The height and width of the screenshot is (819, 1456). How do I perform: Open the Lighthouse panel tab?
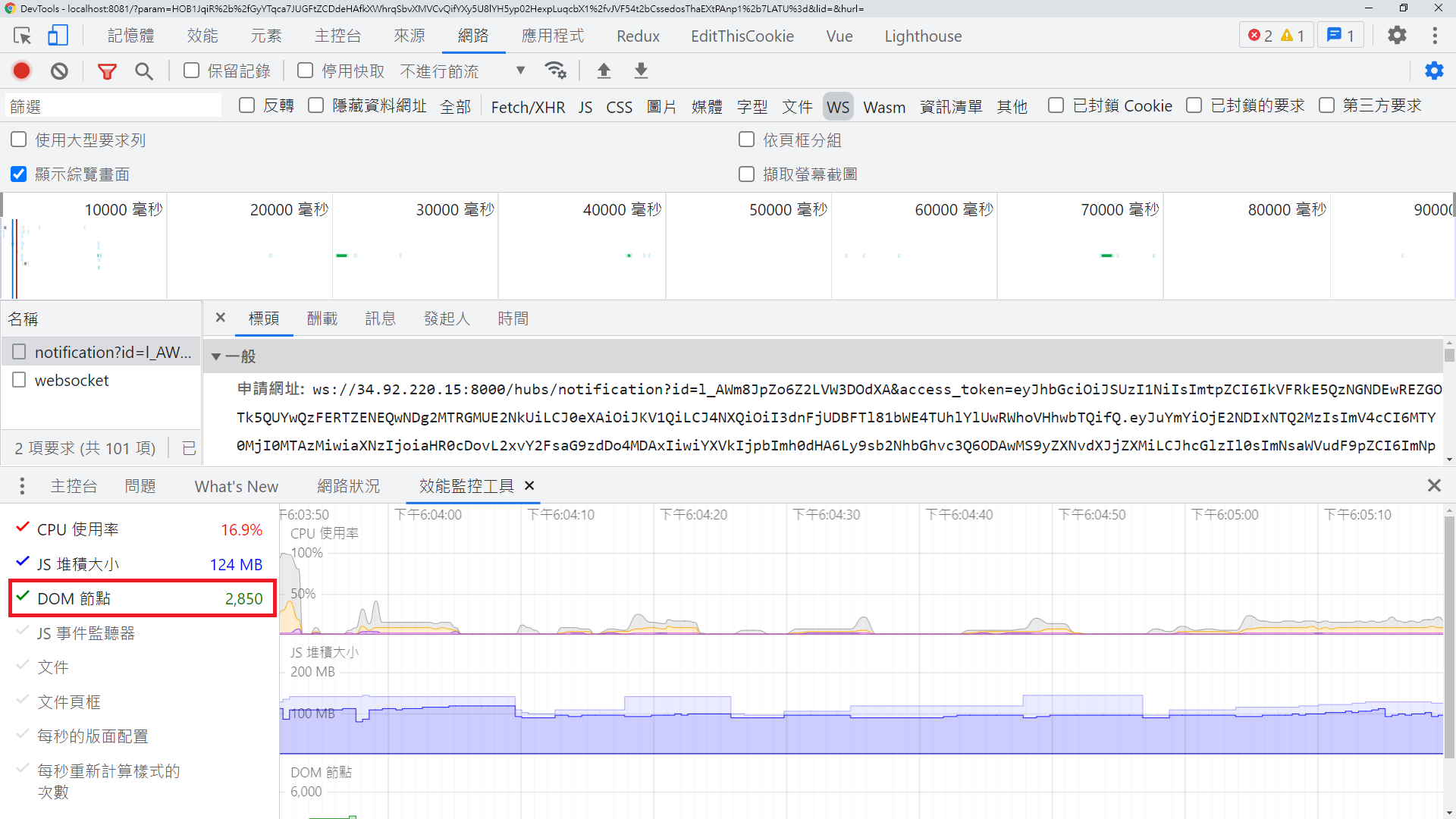(x=922, y=36)
